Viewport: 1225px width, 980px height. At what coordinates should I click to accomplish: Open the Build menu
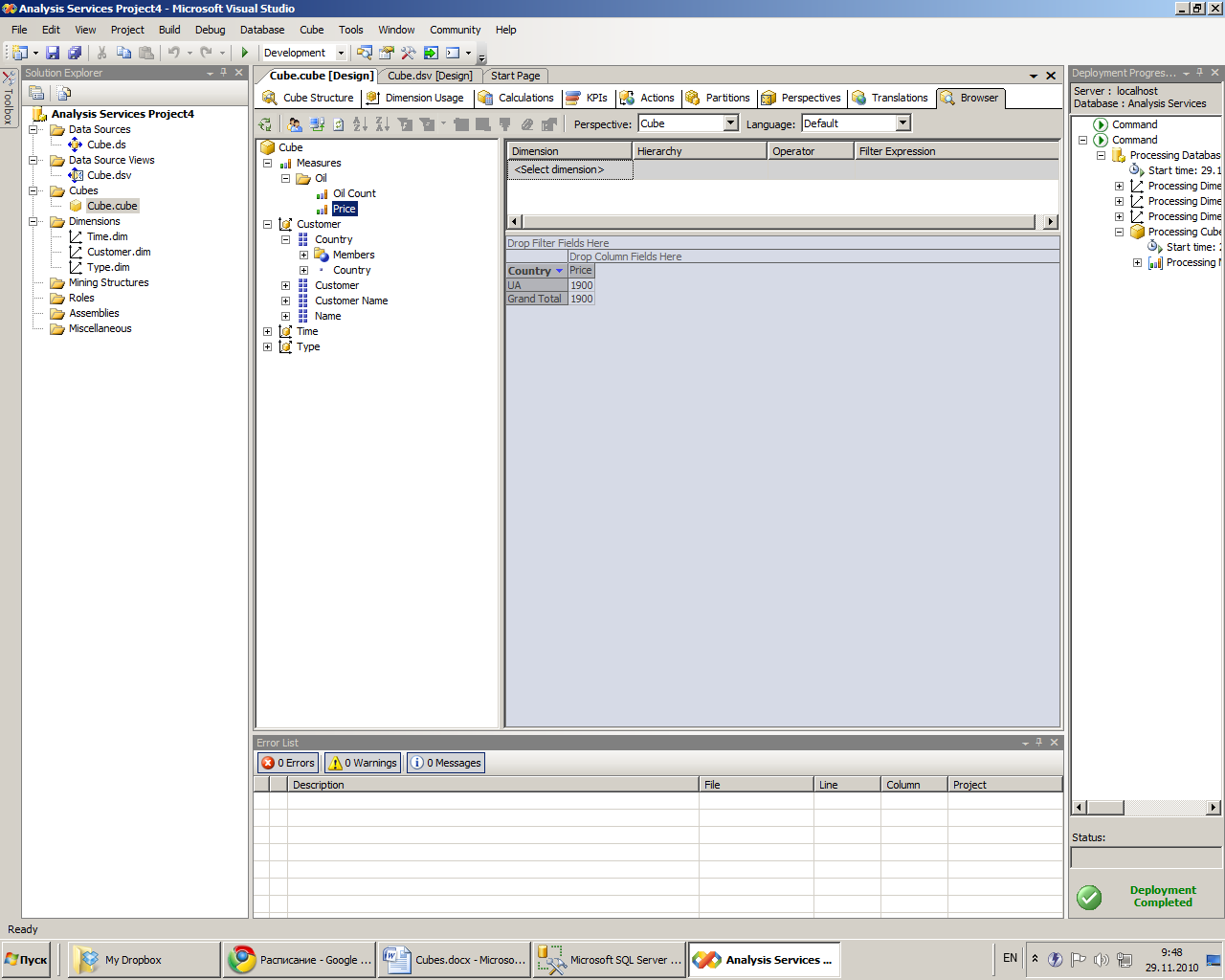coord(169,30)
